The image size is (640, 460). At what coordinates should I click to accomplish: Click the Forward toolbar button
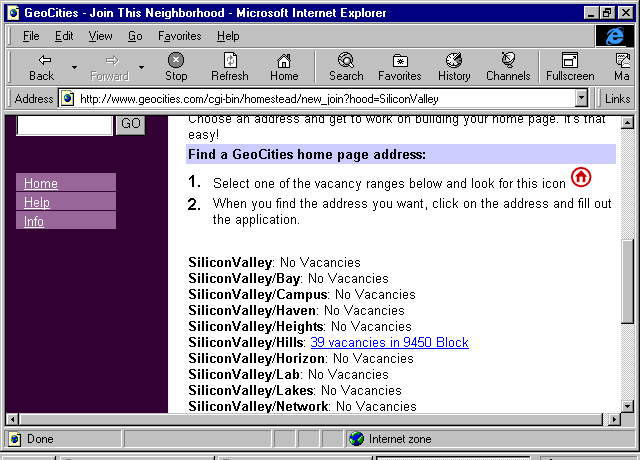(110, 67)
